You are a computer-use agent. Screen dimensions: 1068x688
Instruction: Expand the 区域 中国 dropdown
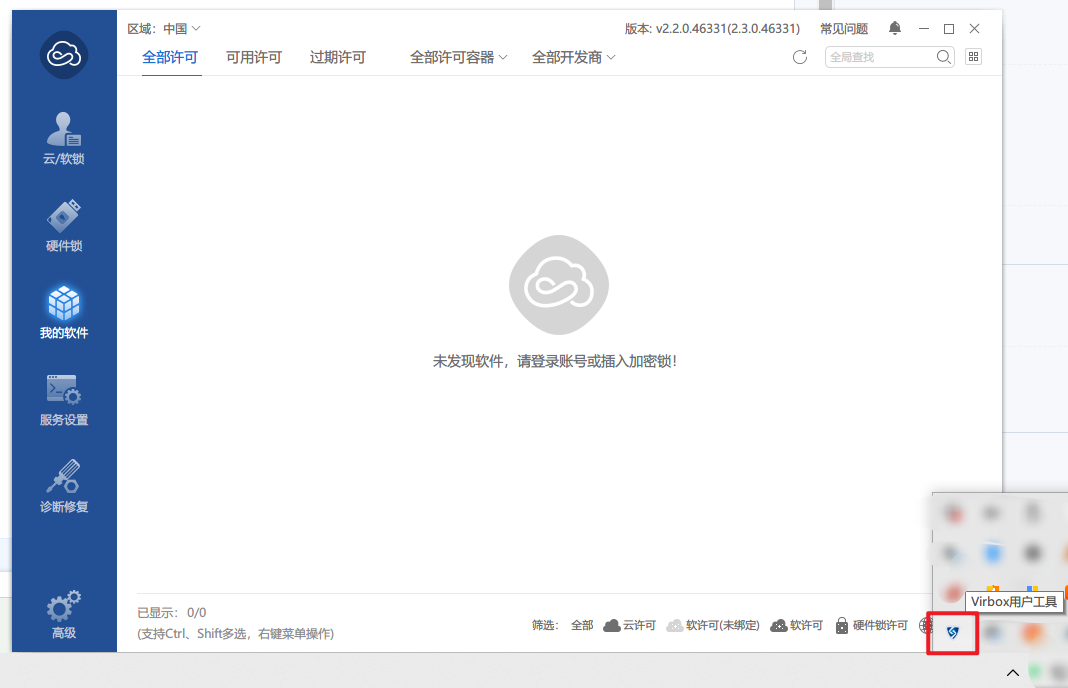tap(182, 29)
